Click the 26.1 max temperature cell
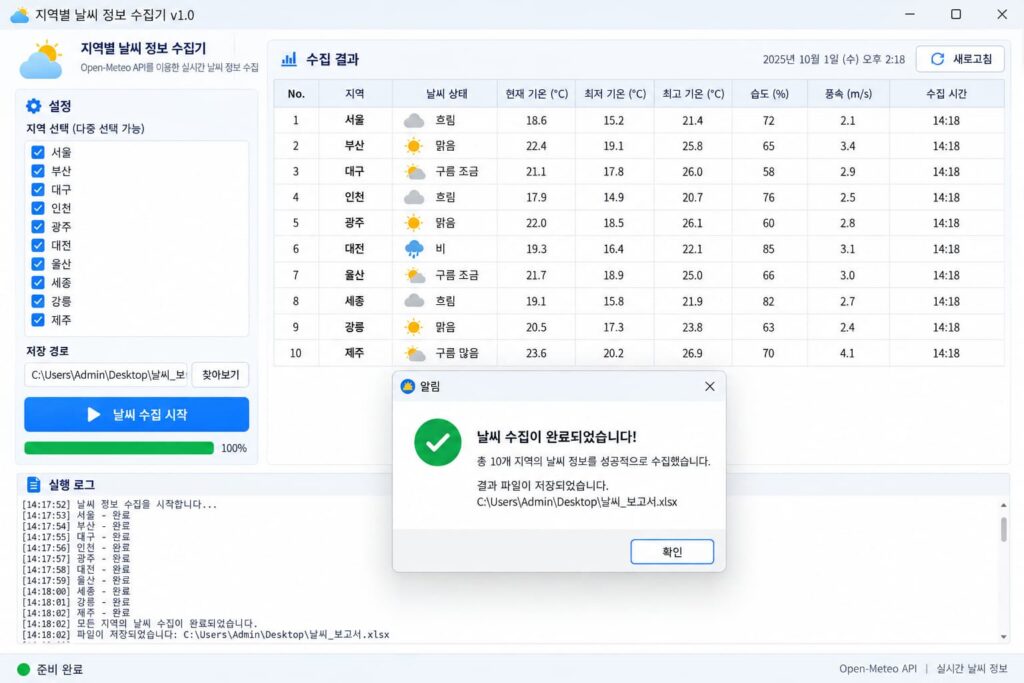 tap(692, 223)
